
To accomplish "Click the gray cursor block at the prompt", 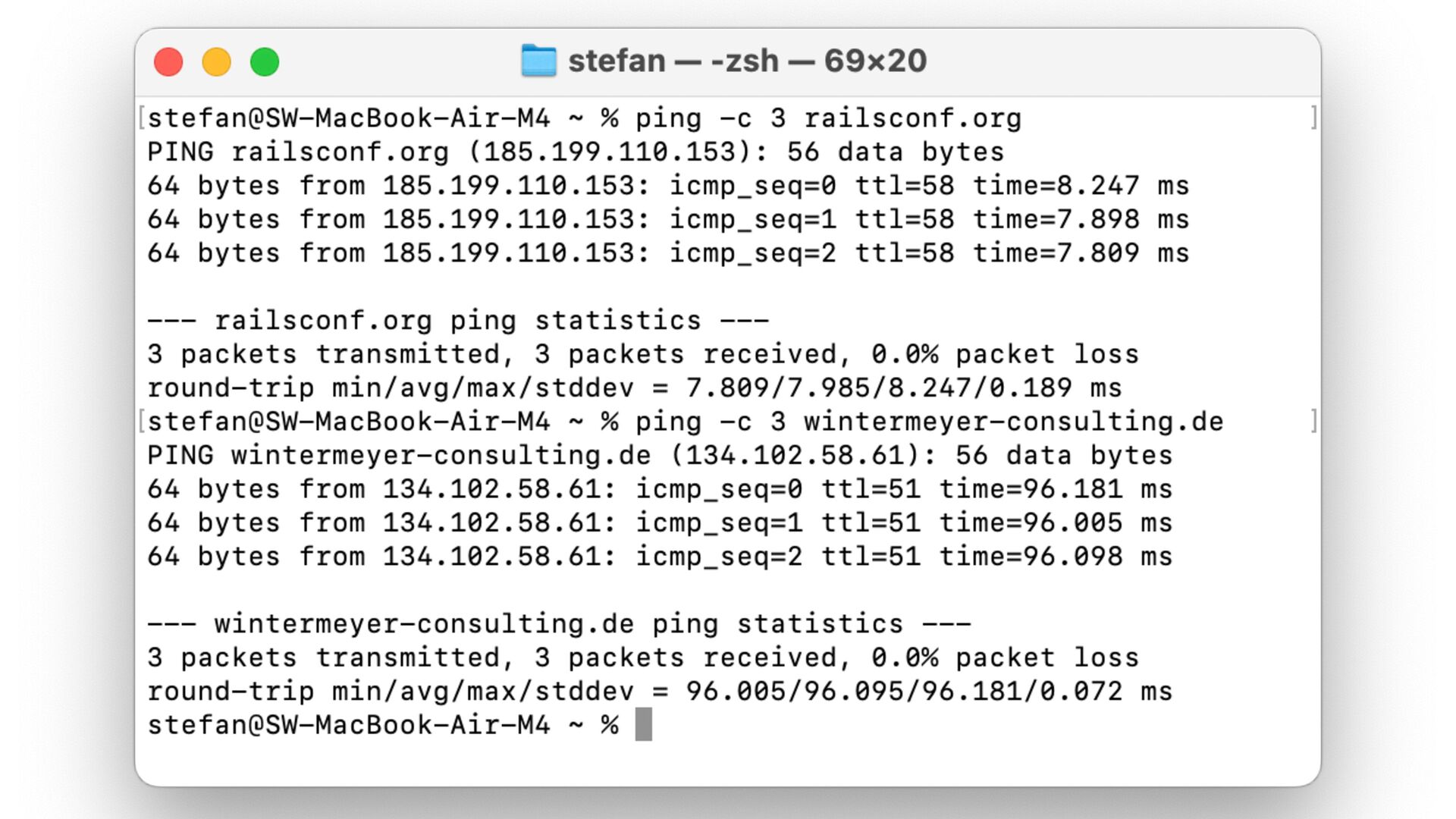I will (643, 724).
